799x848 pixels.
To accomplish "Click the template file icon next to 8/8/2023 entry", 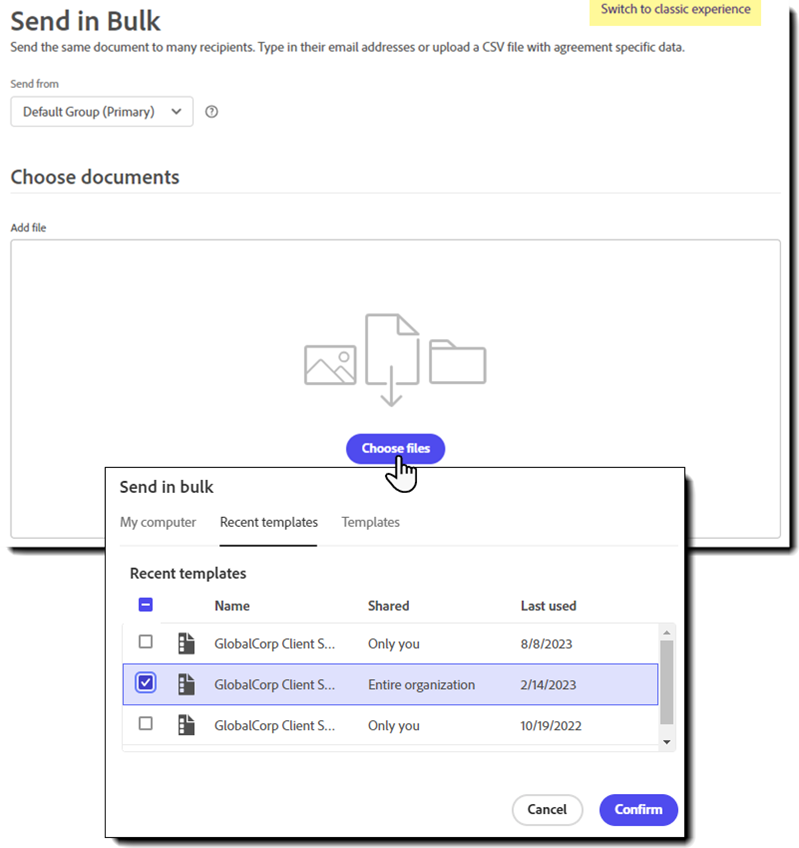I will click(186, 643).
